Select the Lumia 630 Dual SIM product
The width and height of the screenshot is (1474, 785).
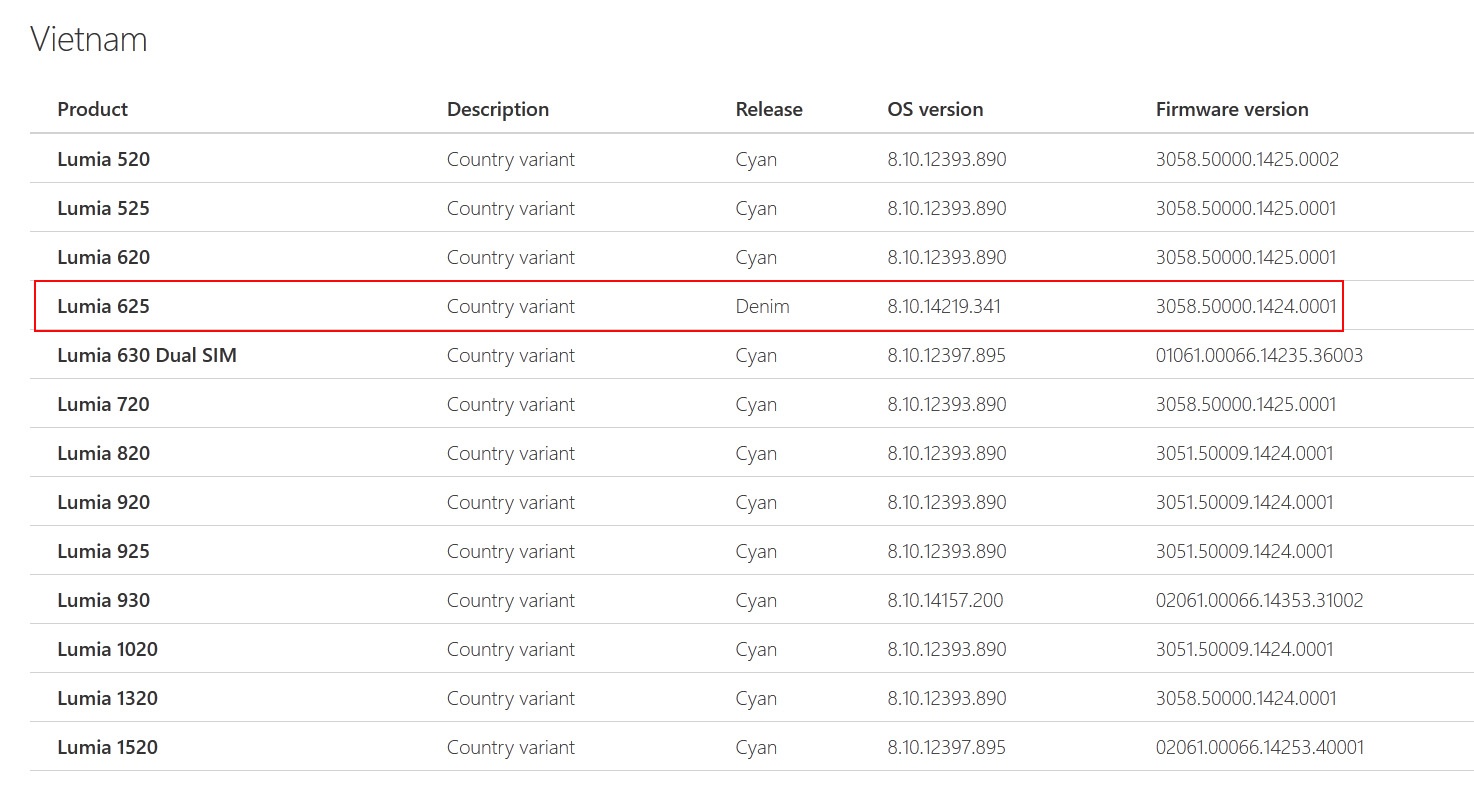147,355
